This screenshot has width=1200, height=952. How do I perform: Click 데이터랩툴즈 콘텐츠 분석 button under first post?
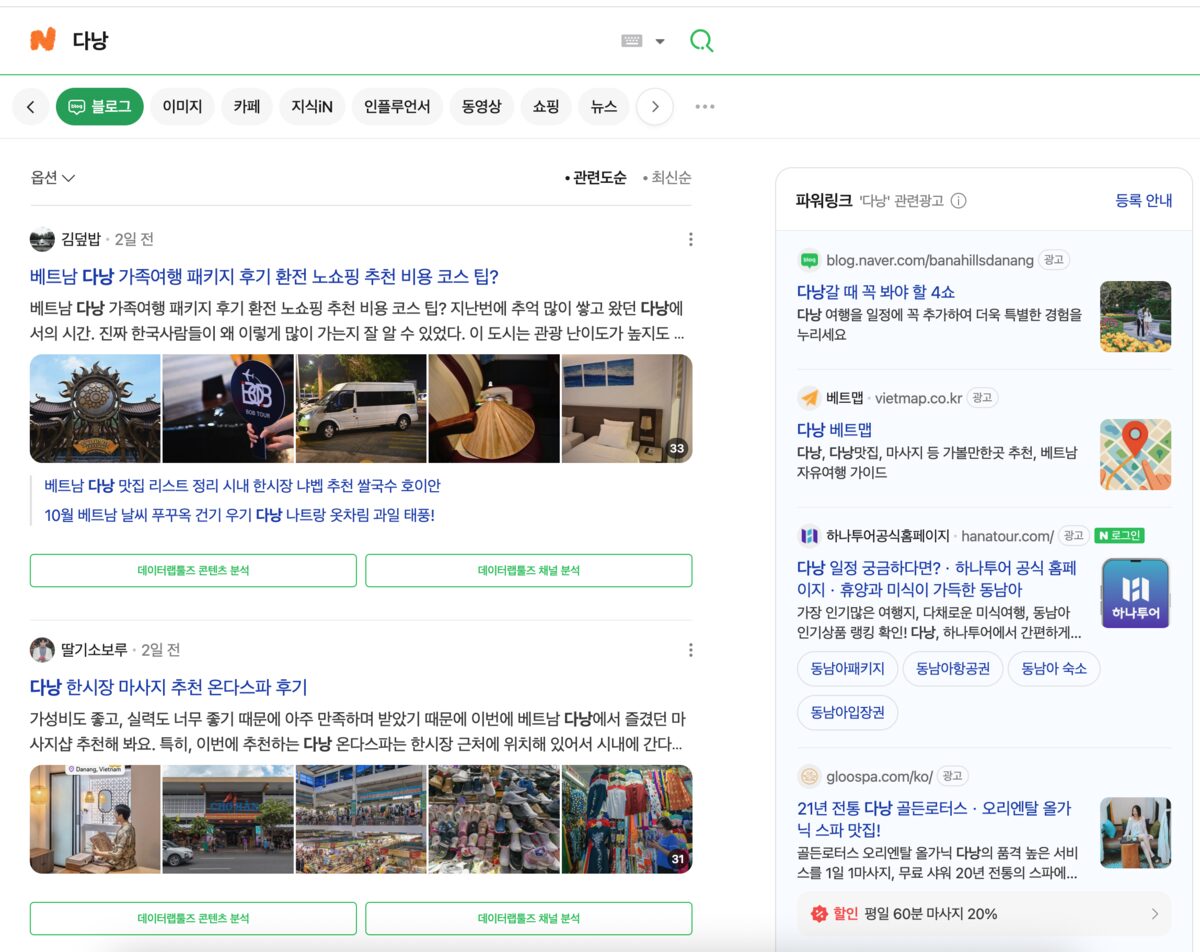[x=193, y=570]
